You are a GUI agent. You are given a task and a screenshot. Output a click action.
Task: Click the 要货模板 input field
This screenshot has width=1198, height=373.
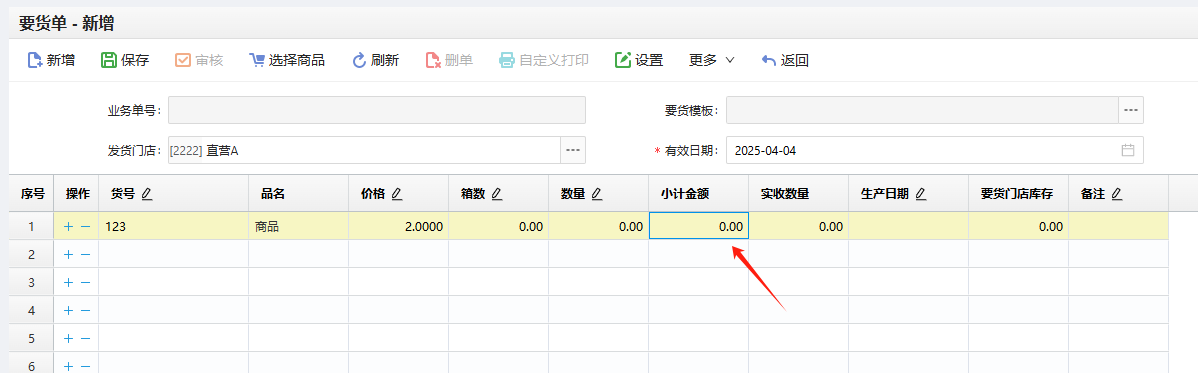(922, 110)
